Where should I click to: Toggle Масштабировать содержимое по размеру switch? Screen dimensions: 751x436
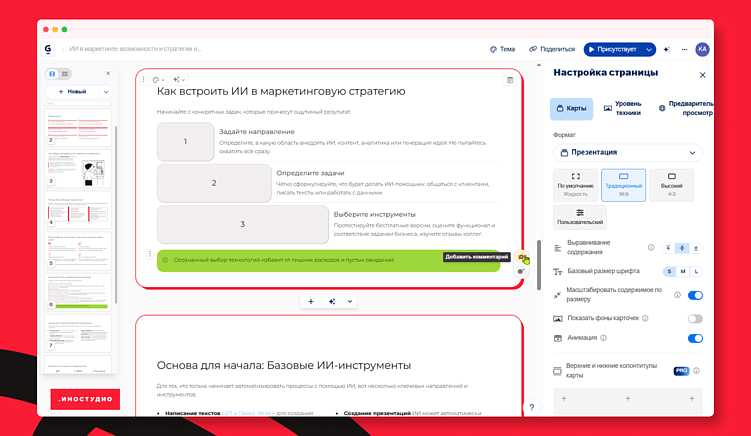695,295
